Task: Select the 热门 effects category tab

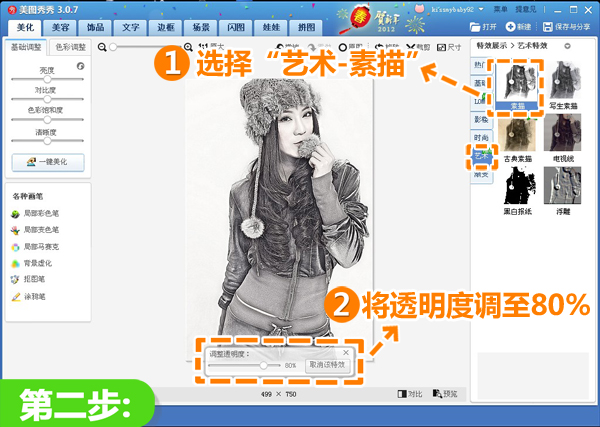Action: point(481,64)
